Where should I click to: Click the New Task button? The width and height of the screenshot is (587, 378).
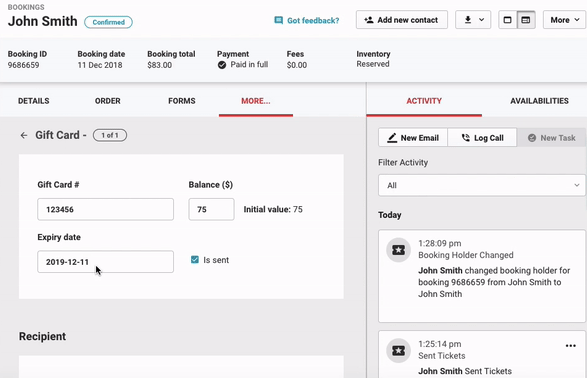click(551, 138)
